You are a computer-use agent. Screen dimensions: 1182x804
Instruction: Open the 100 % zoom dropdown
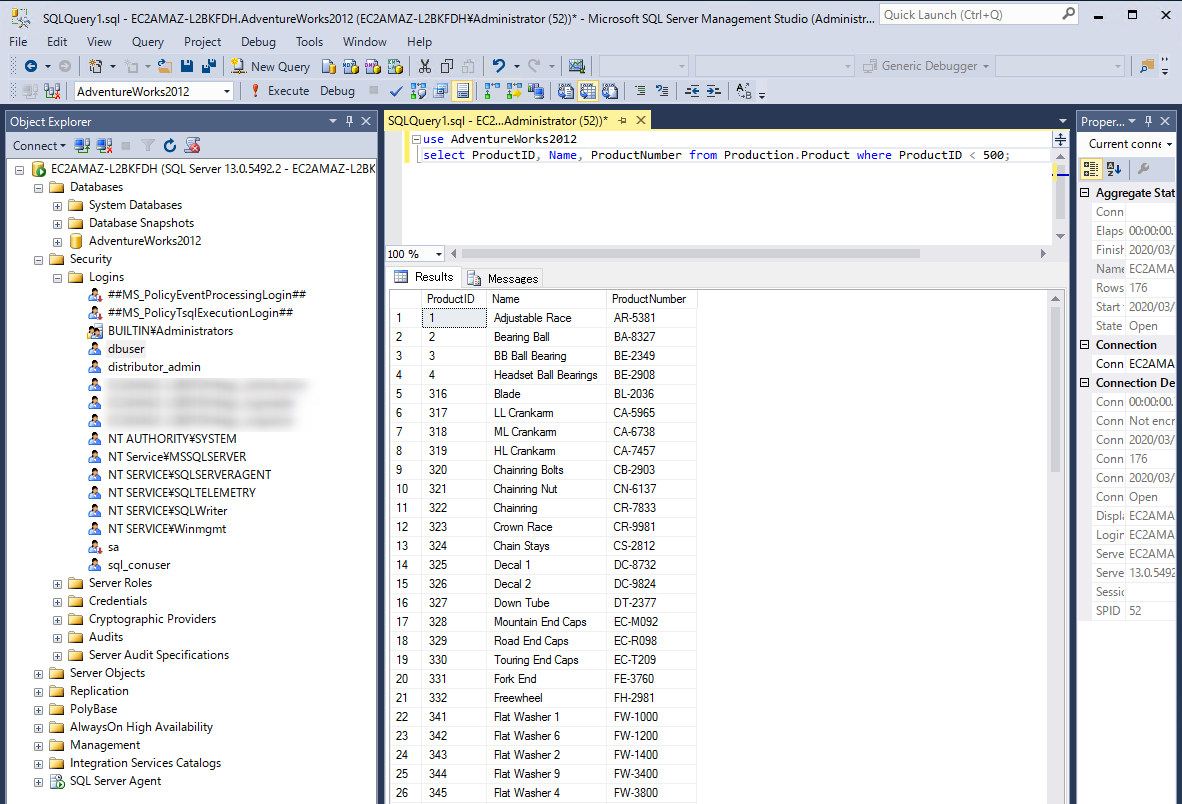coord(439,254)
